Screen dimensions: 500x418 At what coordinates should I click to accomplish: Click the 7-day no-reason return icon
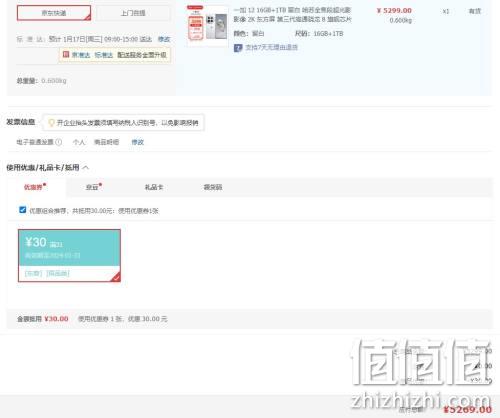point(238,48)
